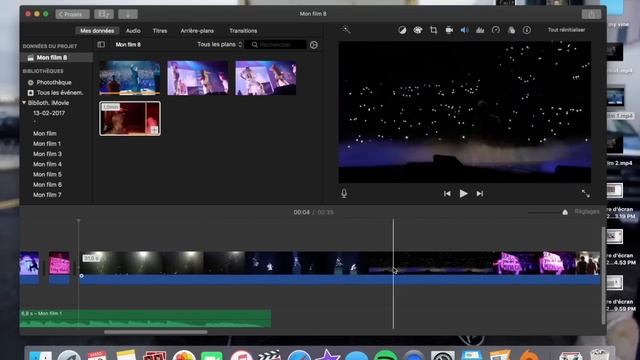Select the second purple concert clip thumbnail
The width and height of the screenshot is (640, 360).
pos(198,78)
